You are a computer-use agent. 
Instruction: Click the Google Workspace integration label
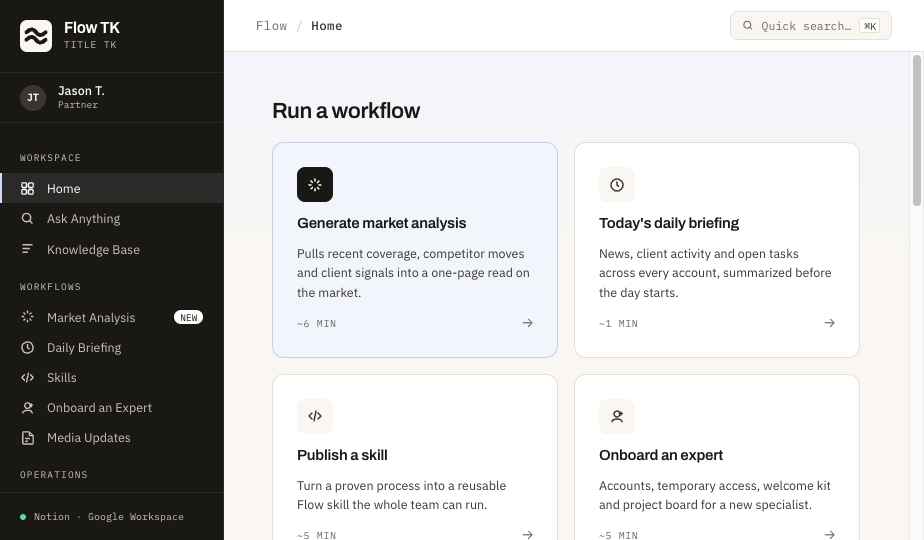click(136, 517)
